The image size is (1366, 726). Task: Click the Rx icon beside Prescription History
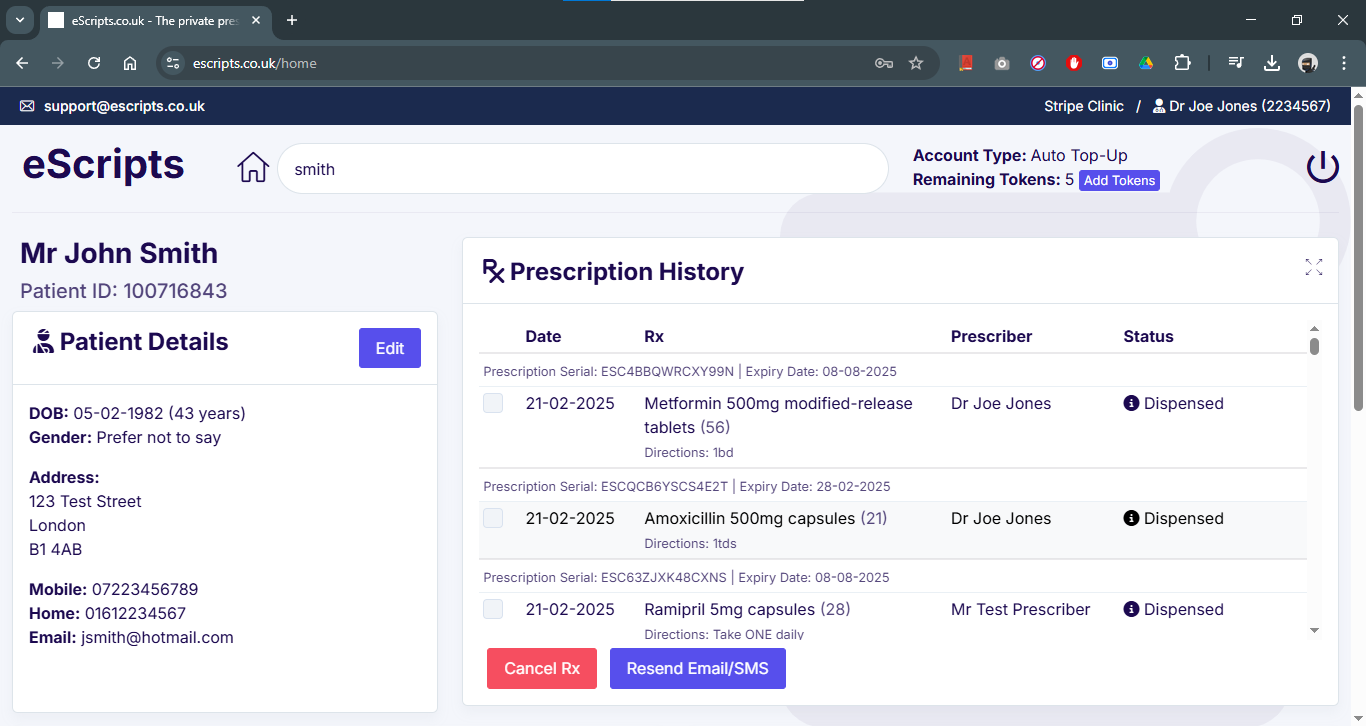tap(493, 271)
